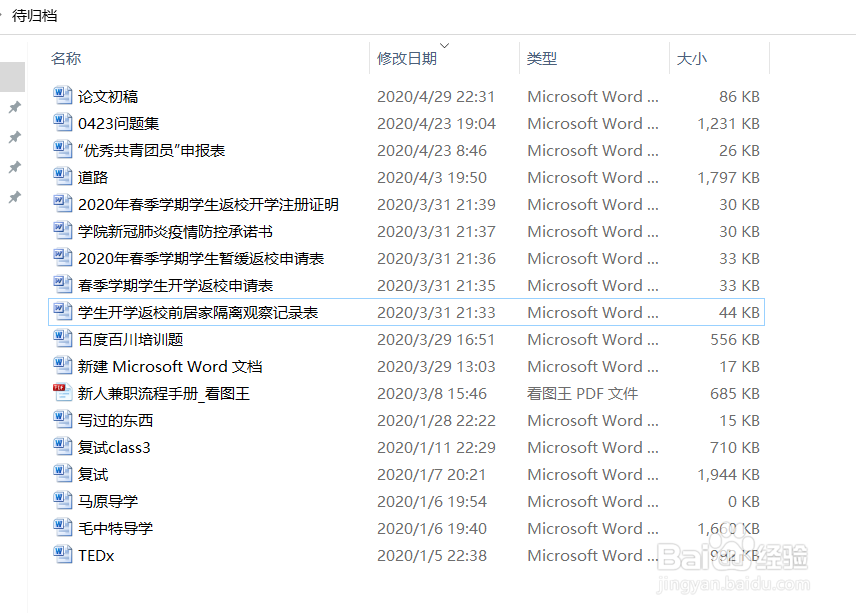Select the icon of "优秀共青团员"申报表
This screenshot has width=856, height=613.
(x=62, y=149)
